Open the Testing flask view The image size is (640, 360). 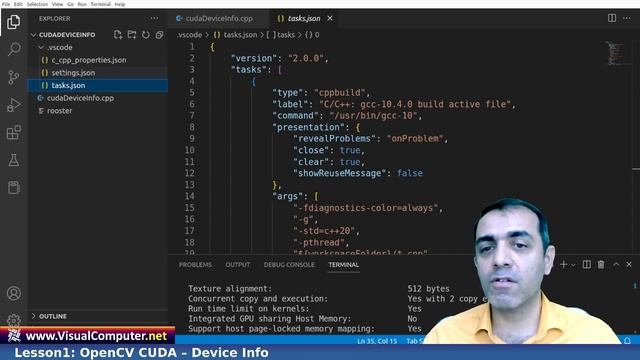(13, 160)
